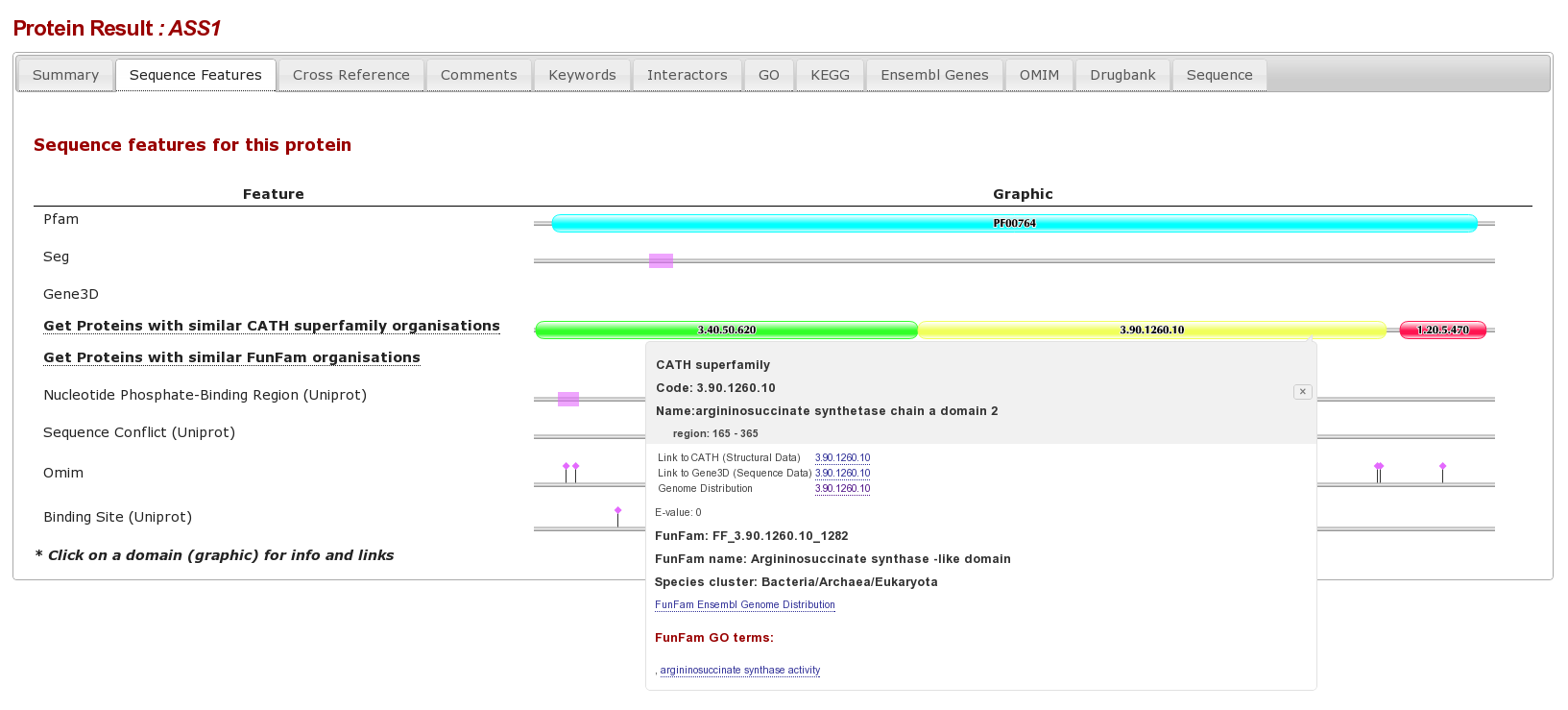Click the rightmost Omim variant marker

pos(1442,467)
